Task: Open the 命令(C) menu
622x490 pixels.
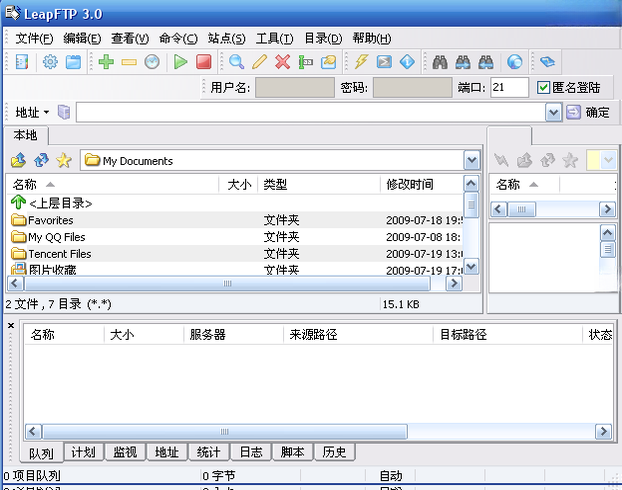Action: [179, 38]
